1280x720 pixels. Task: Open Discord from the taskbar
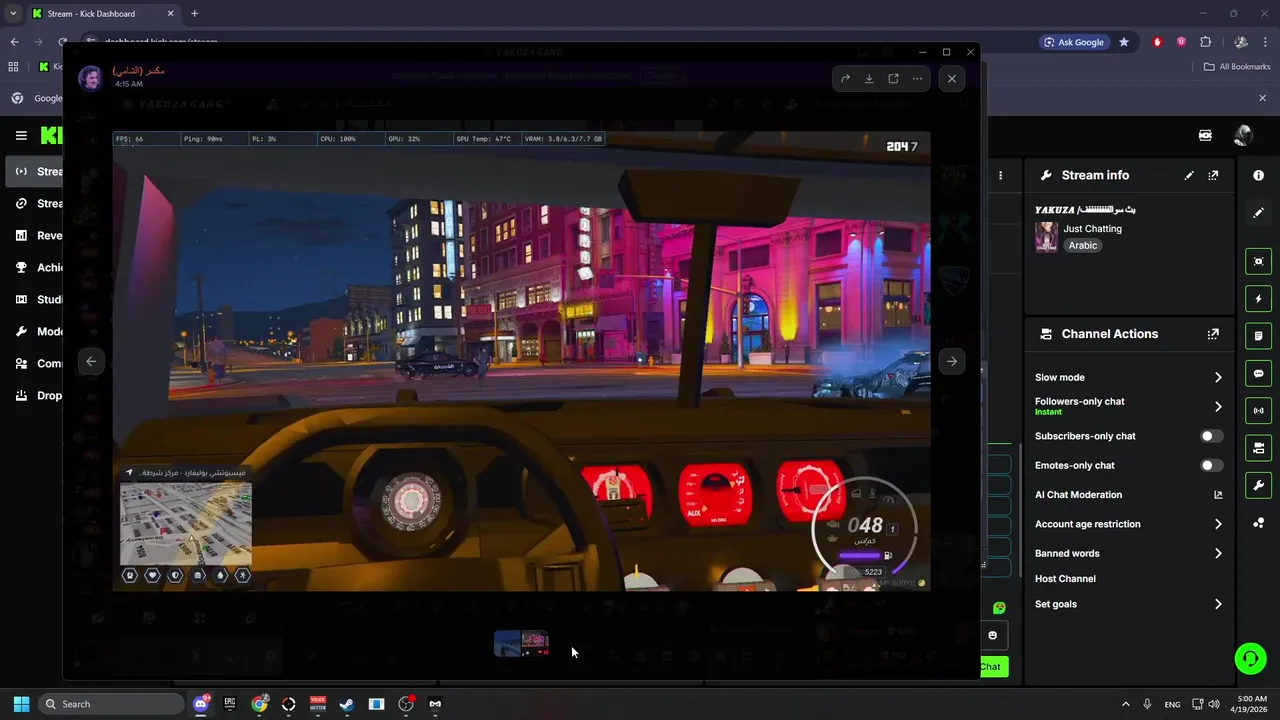[201, 704]
